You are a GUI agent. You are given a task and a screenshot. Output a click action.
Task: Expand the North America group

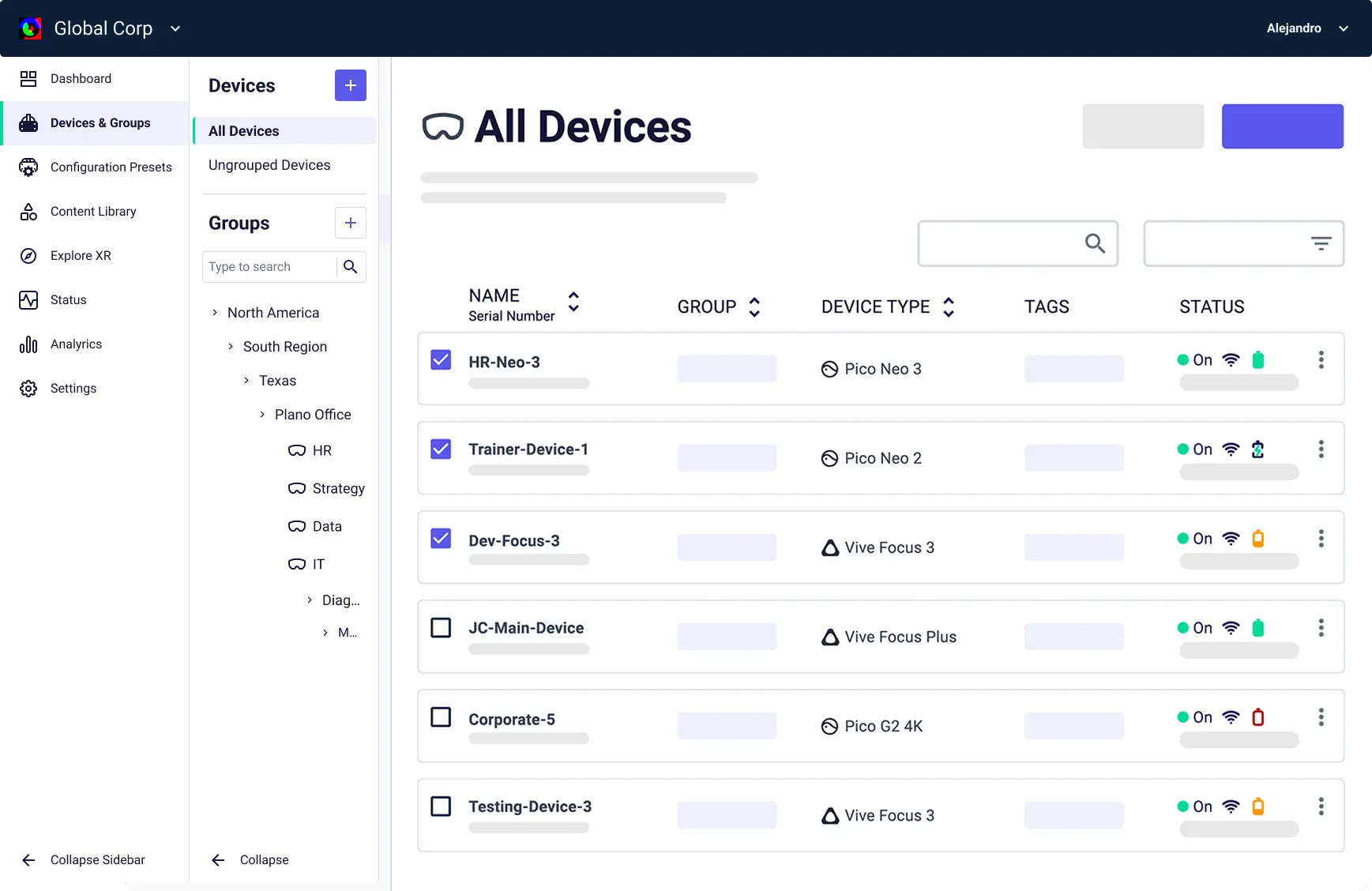click(214, 312)
